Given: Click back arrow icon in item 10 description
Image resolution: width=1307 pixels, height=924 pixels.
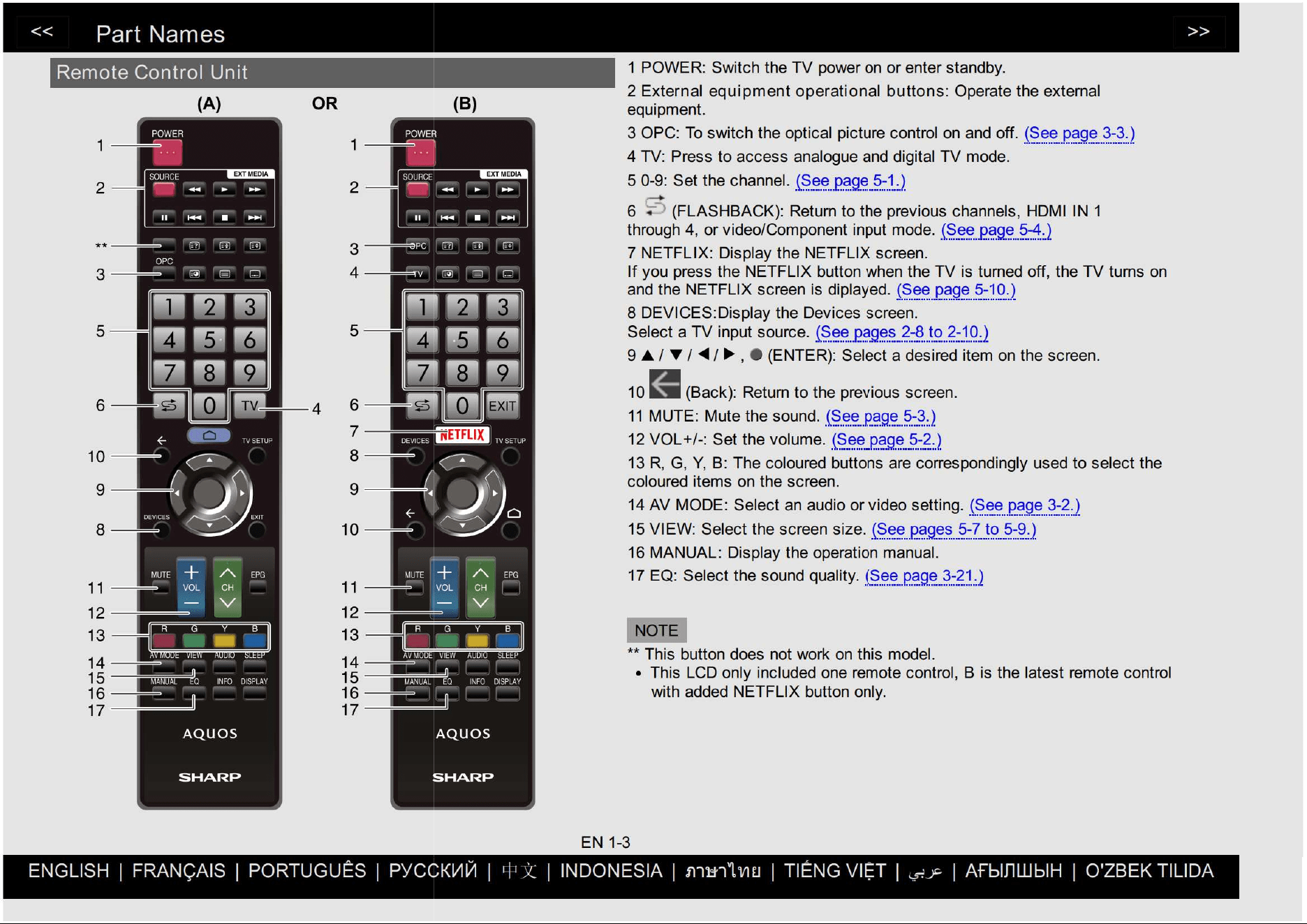Looking at the screenshot, I should pos(665,384).
